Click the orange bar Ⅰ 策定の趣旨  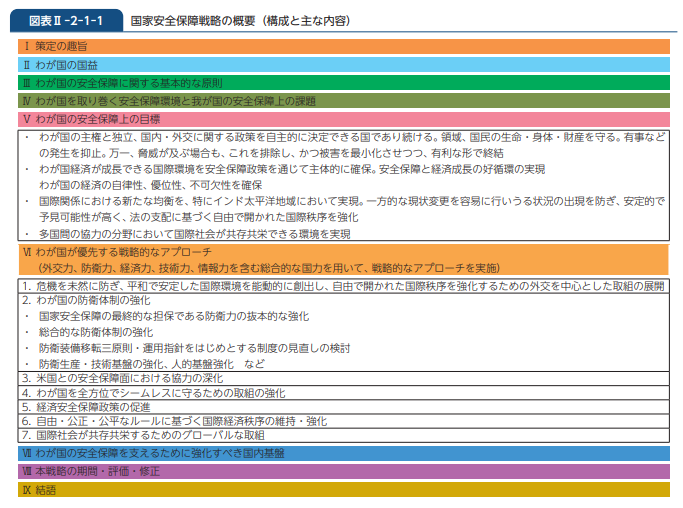click(343, 47)
